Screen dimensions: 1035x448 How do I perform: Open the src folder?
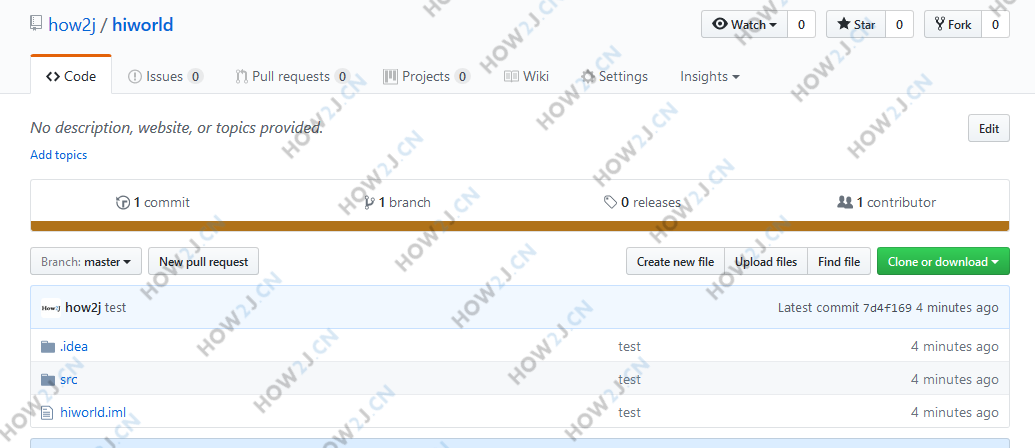point(69,379)
